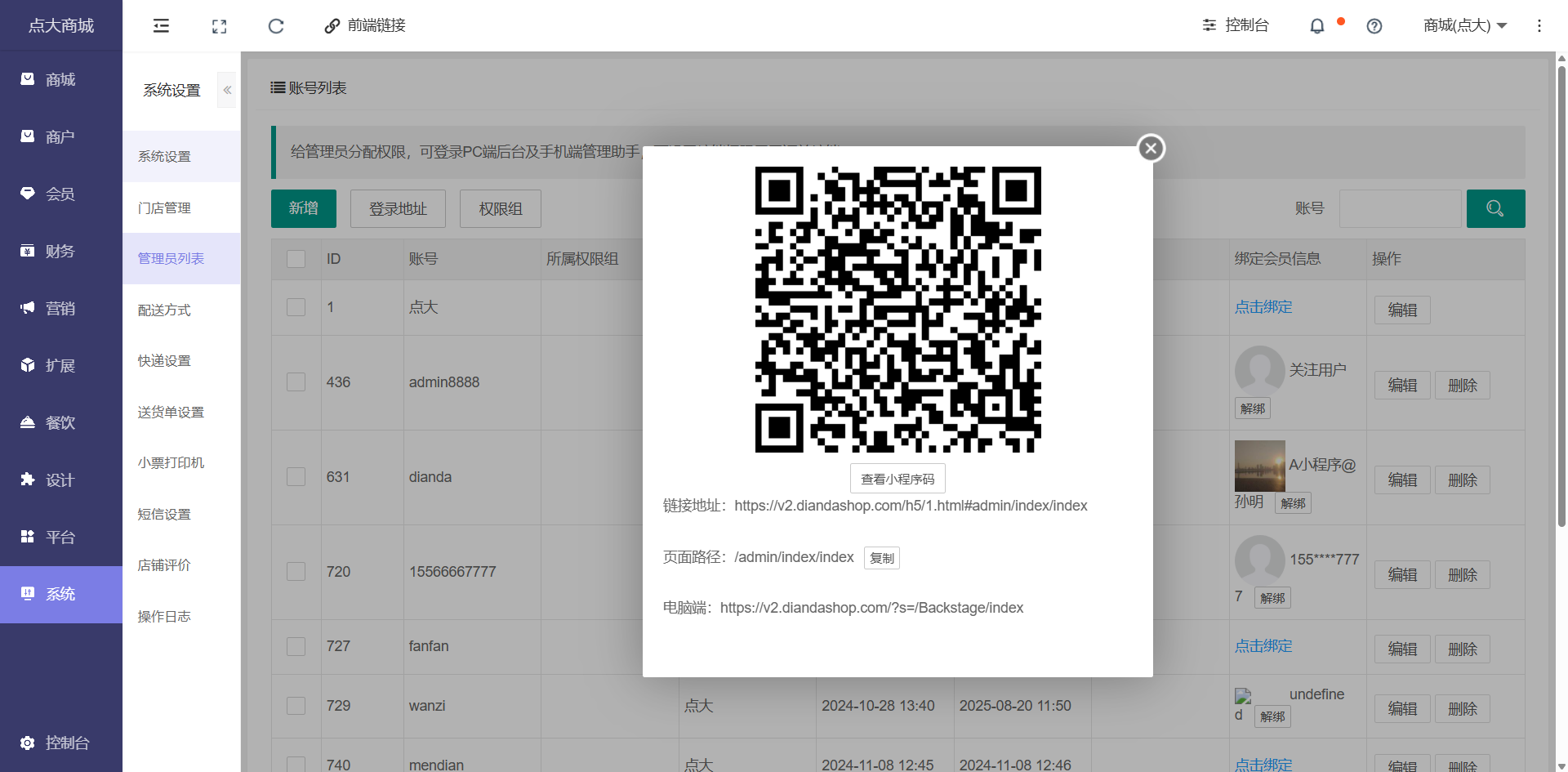The width and height of the screenshot is (1568, 772).
Task: Check the row for admin8888
Action: tap(296, 382)
